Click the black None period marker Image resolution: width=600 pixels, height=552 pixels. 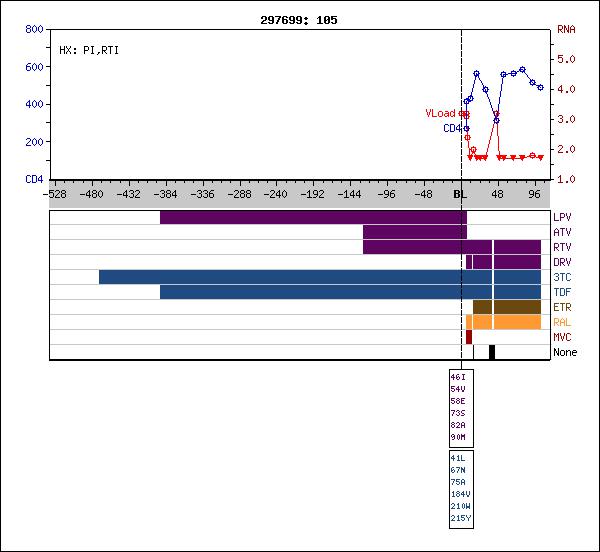(x=492, y=352)
